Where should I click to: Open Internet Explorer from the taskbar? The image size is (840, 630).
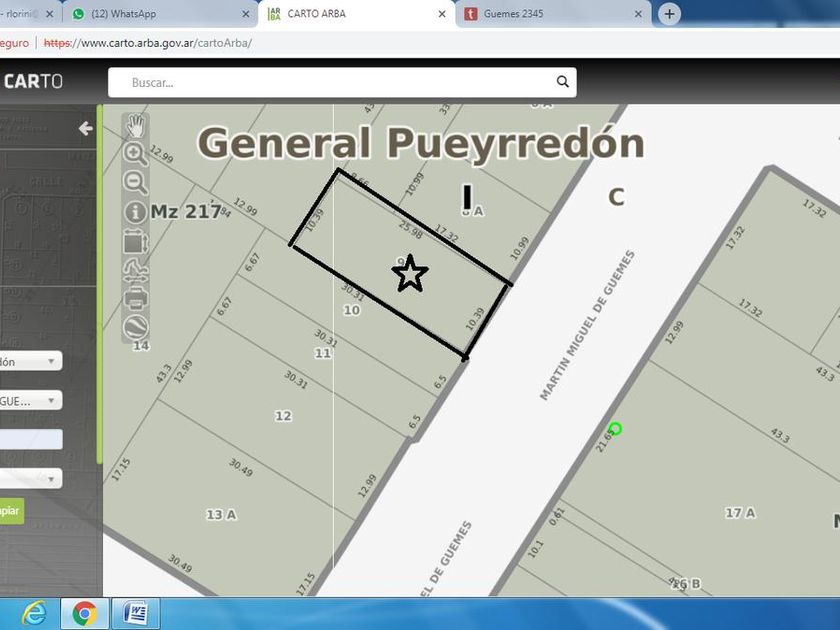[x=34, y=613]
